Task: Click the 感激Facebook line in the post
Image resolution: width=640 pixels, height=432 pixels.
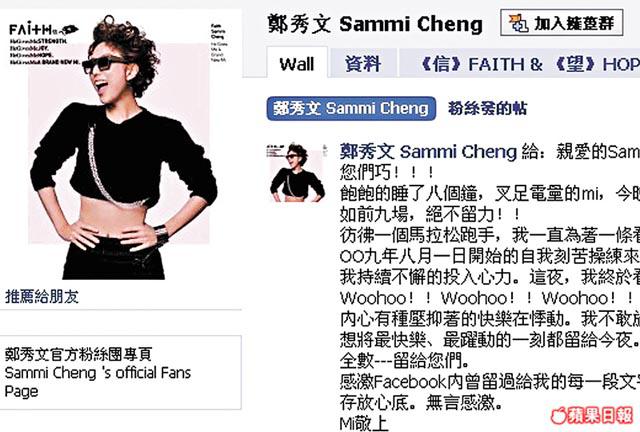Action: [490, 382]
